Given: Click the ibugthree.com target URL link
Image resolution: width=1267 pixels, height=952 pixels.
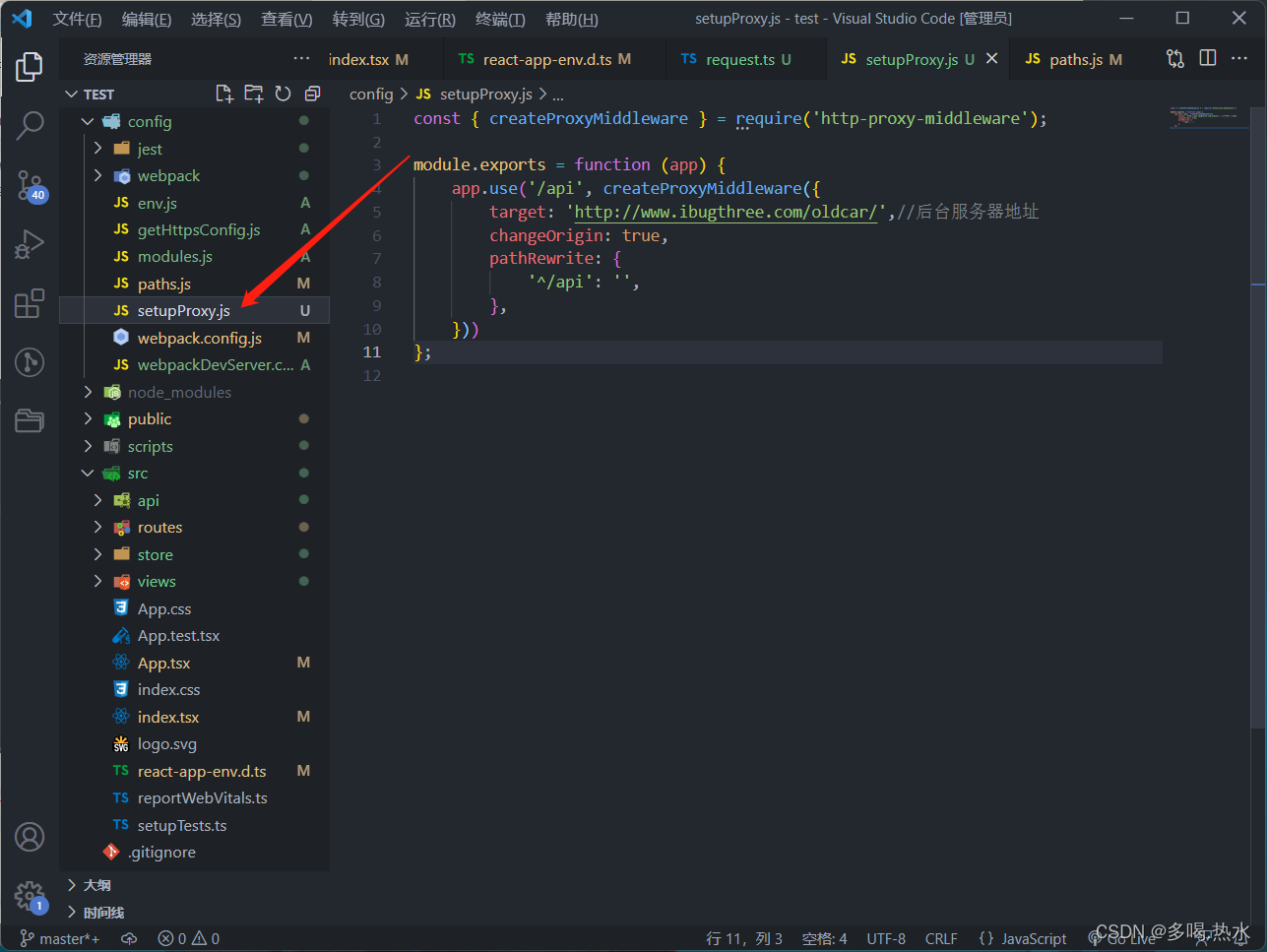Looking at the screenshot, I should (x=726, y=212).
